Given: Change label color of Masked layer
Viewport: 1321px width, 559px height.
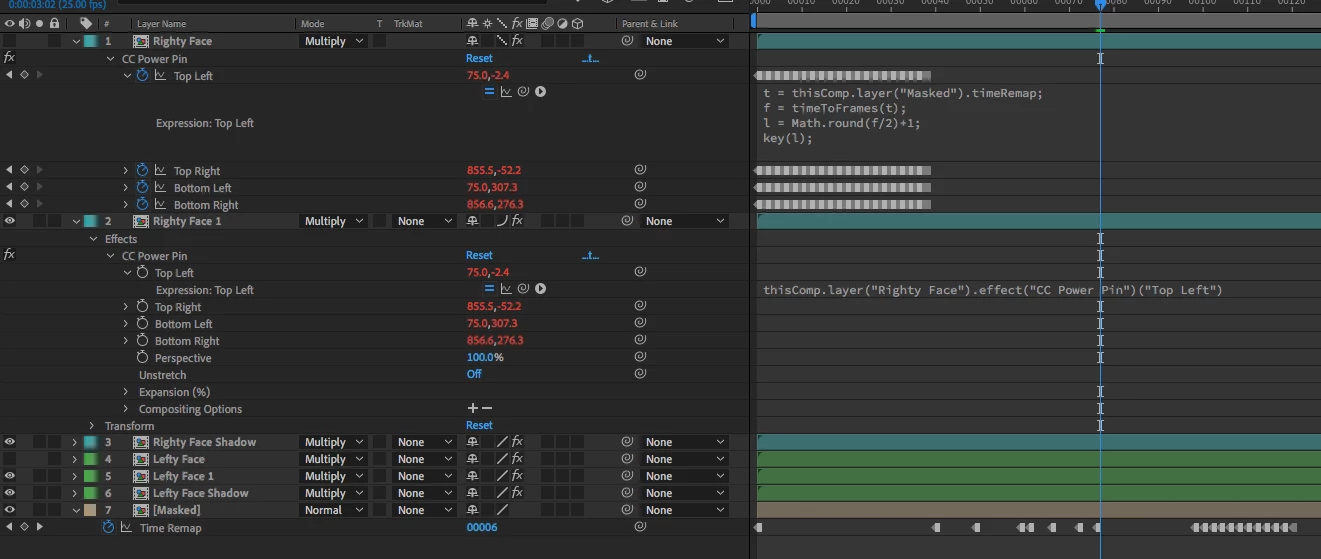Looking at the screenshot, I should click(91, 510).
